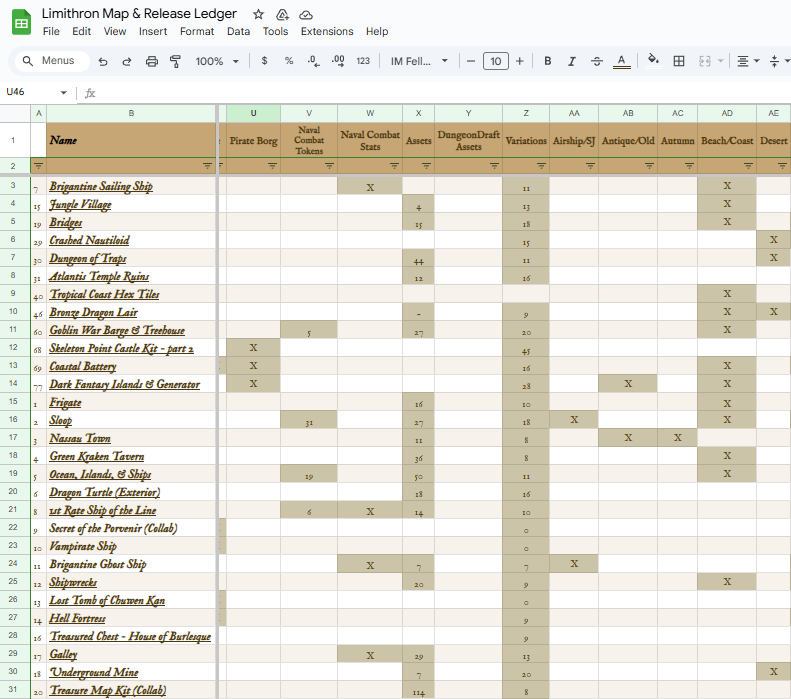This screenshot has height=699, width=791.
Task: Open the Green Kraken Tavern link
Action: tap(97, 456)
